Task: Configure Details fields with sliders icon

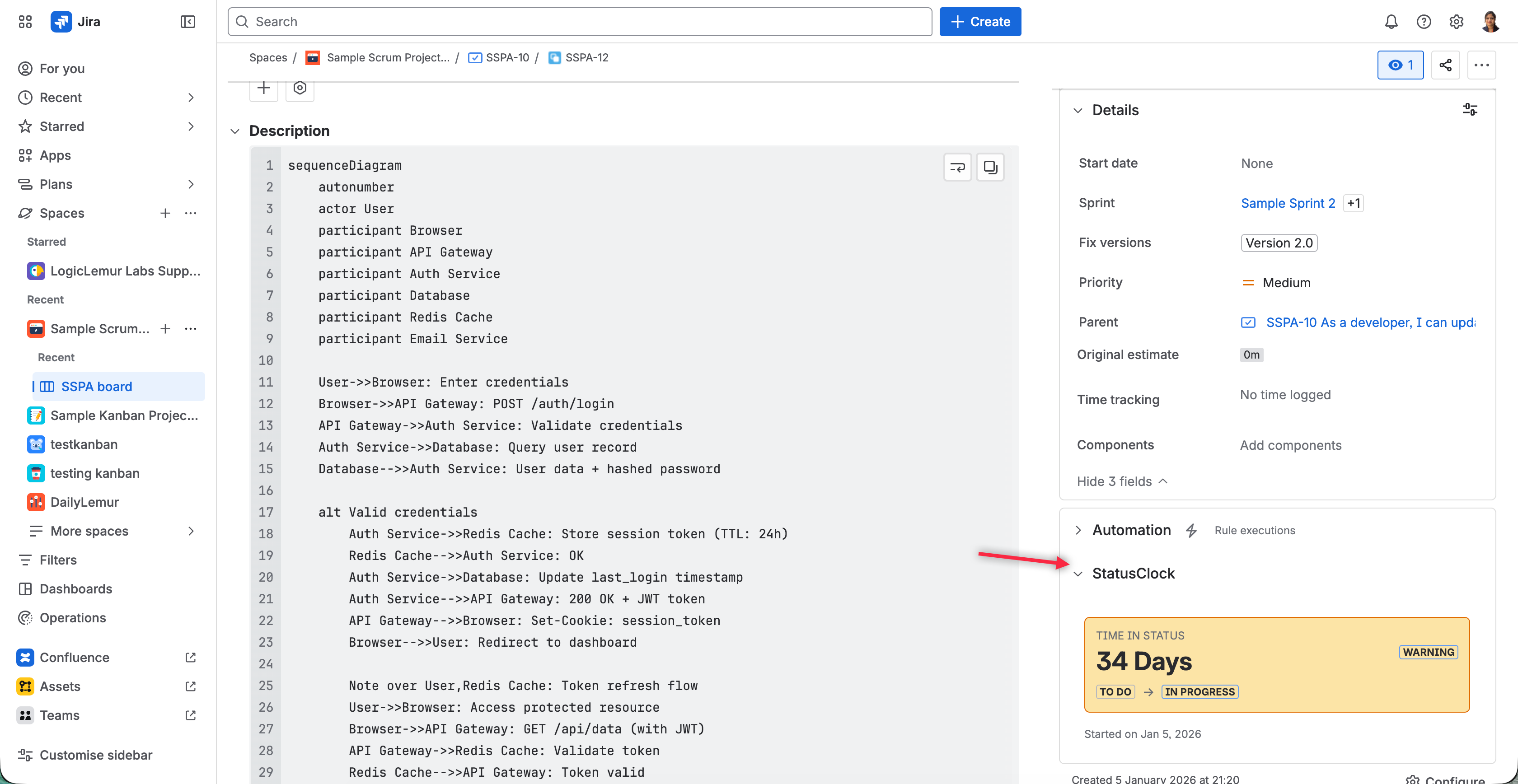Action: point(1470,110)
